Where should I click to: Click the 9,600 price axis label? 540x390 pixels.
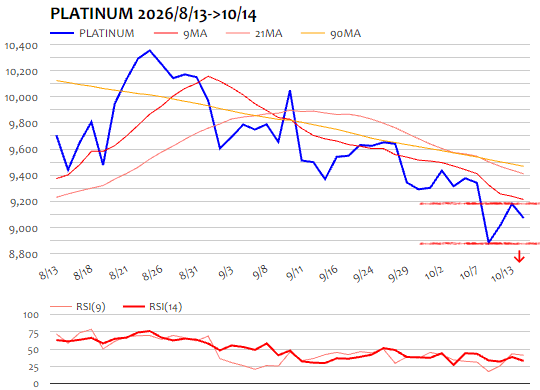23,150
